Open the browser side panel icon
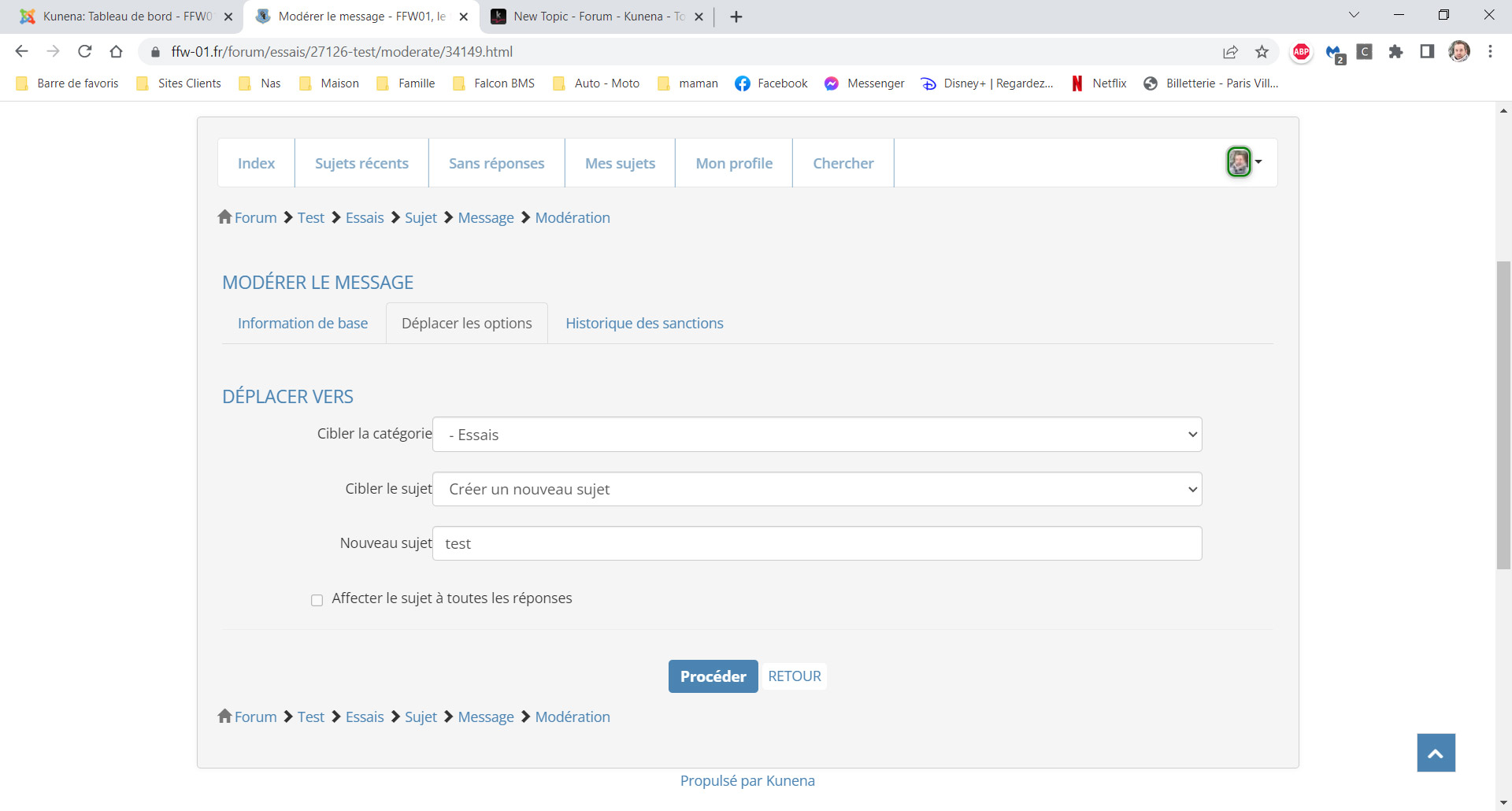Viewport: 1512px width, 811px height. point(1427,52)
